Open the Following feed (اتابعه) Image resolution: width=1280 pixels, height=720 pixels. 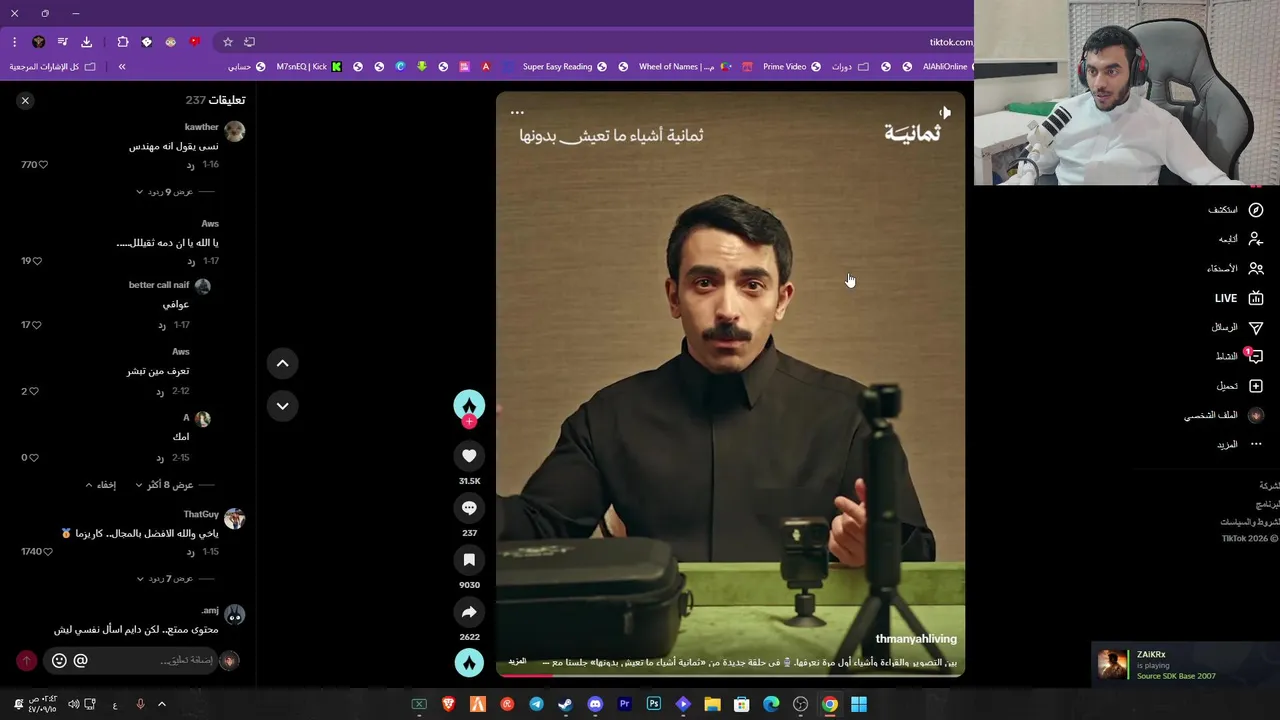click(1240, 239)
